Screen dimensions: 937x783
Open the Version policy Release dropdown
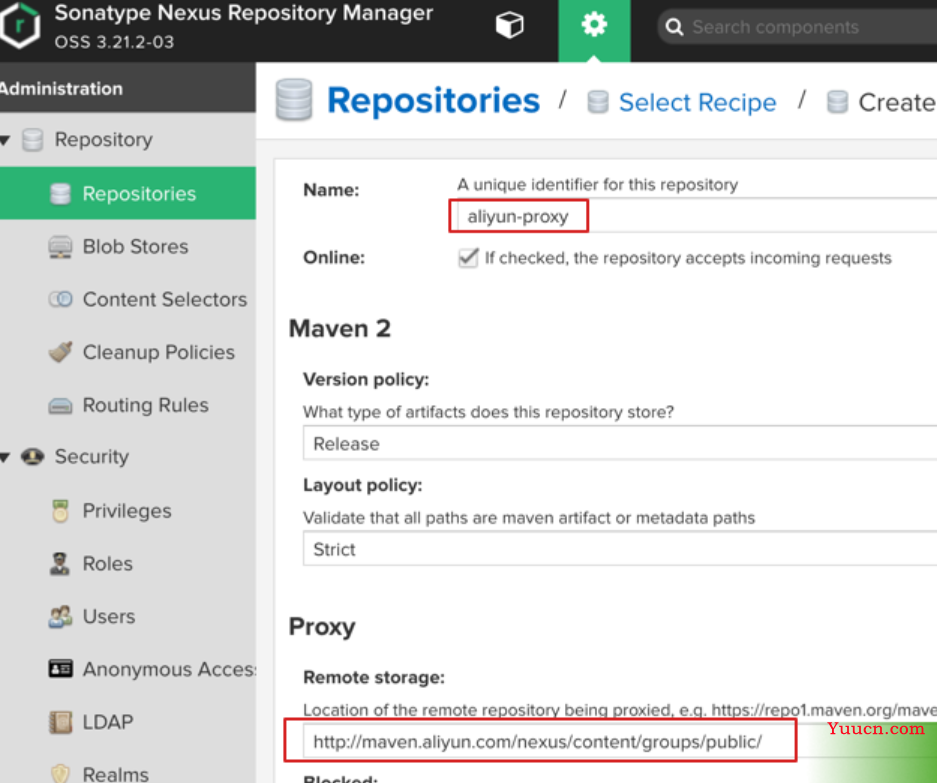(x=620, y=443)
